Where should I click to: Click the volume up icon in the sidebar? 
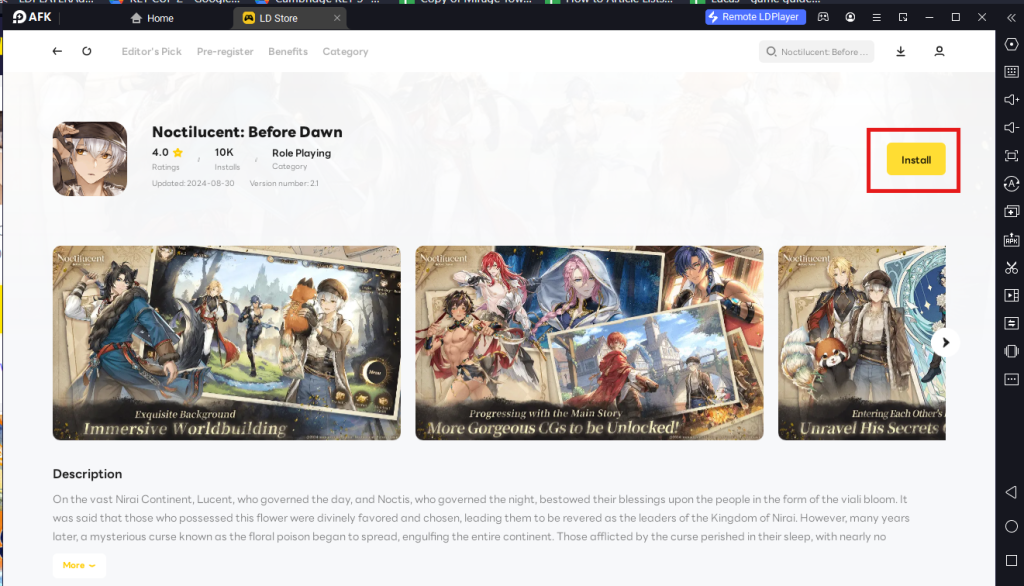pos(1011,99)
